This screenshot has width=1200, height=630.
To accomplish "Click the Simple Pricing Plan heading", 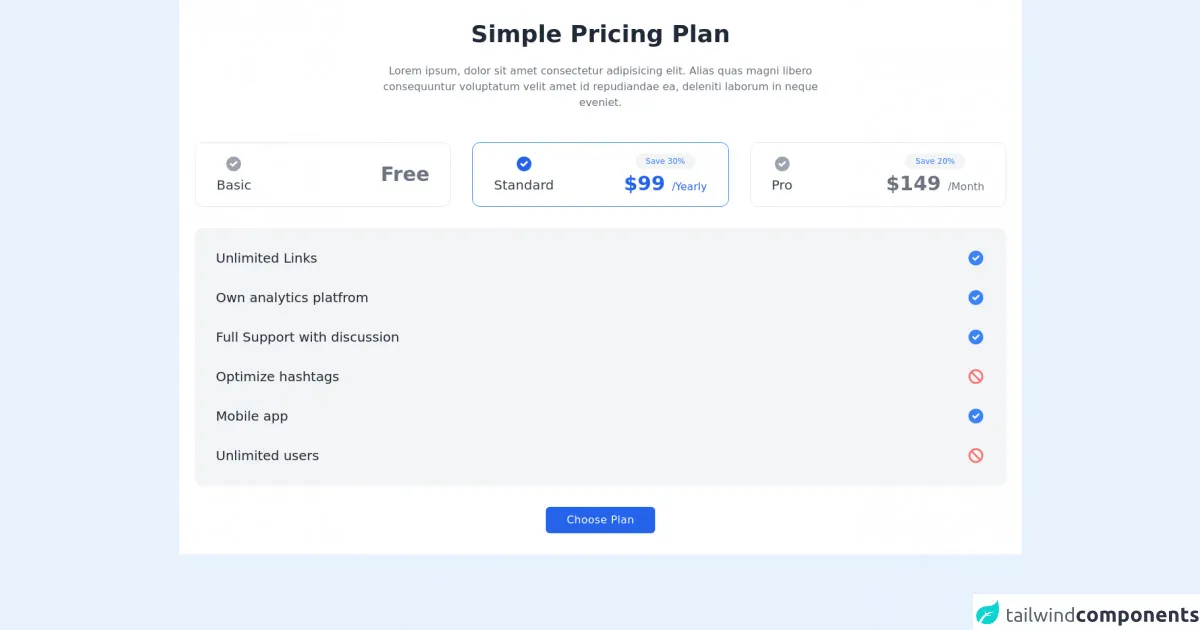I will click(x=600, y=34).
